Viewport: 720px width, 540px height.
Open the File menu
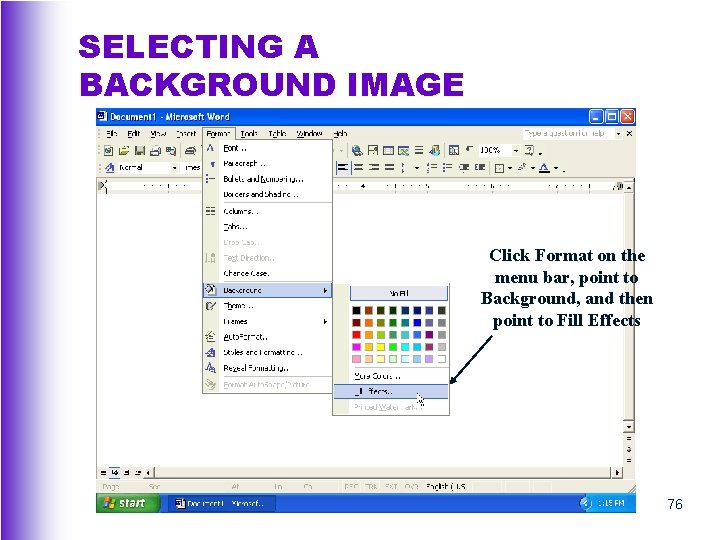click(112, 134)
